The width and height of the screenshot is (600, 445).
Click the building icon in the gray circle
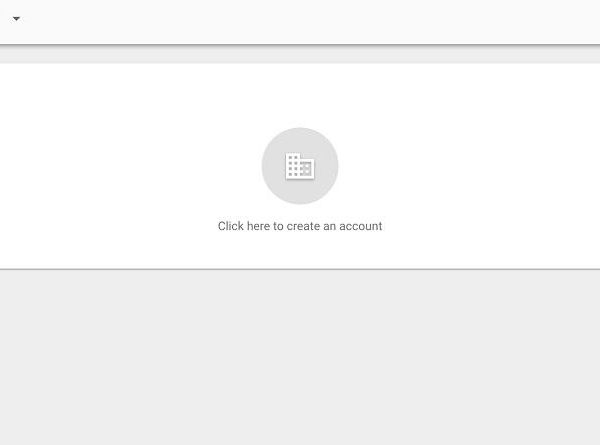[x=300, y=166]
